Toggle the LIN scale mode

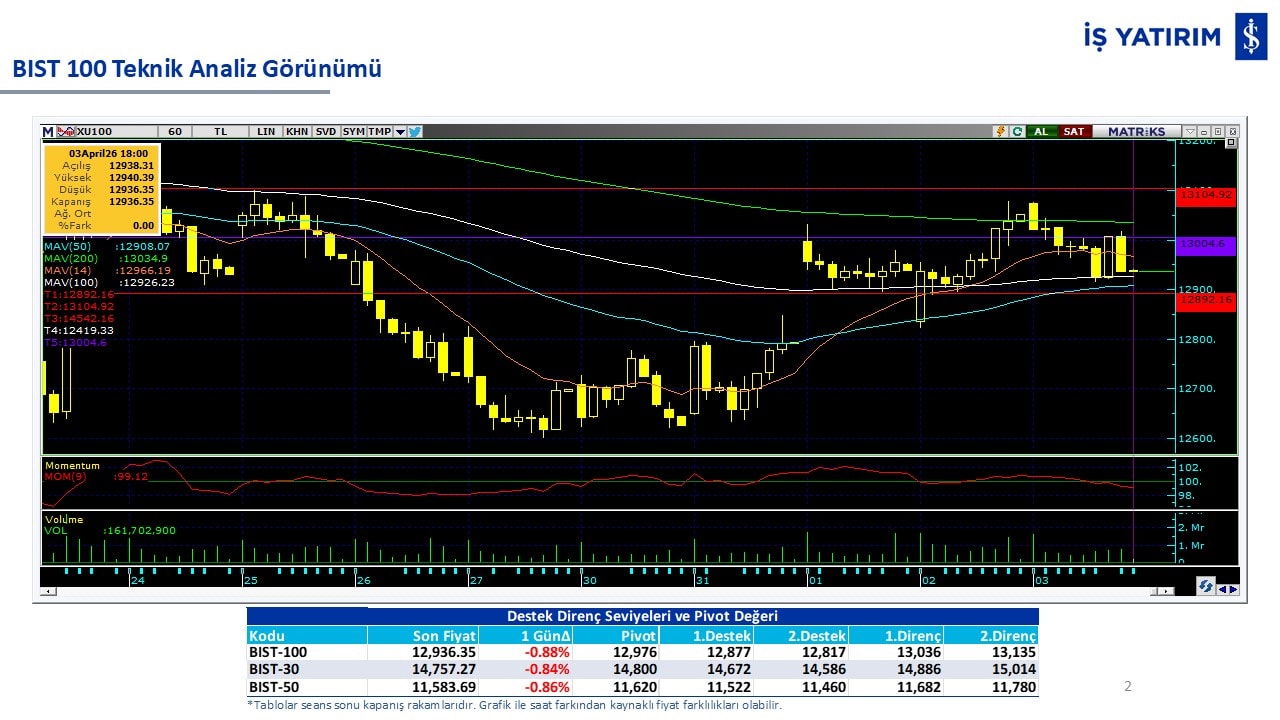tap(266, 131)
